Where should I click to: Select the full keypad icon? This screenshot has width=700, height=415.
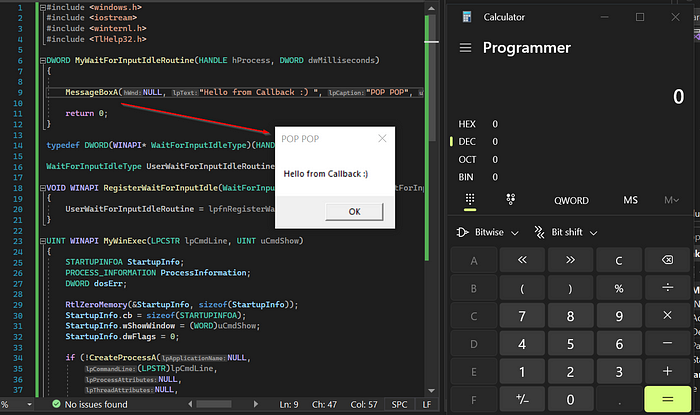point(470,199)
